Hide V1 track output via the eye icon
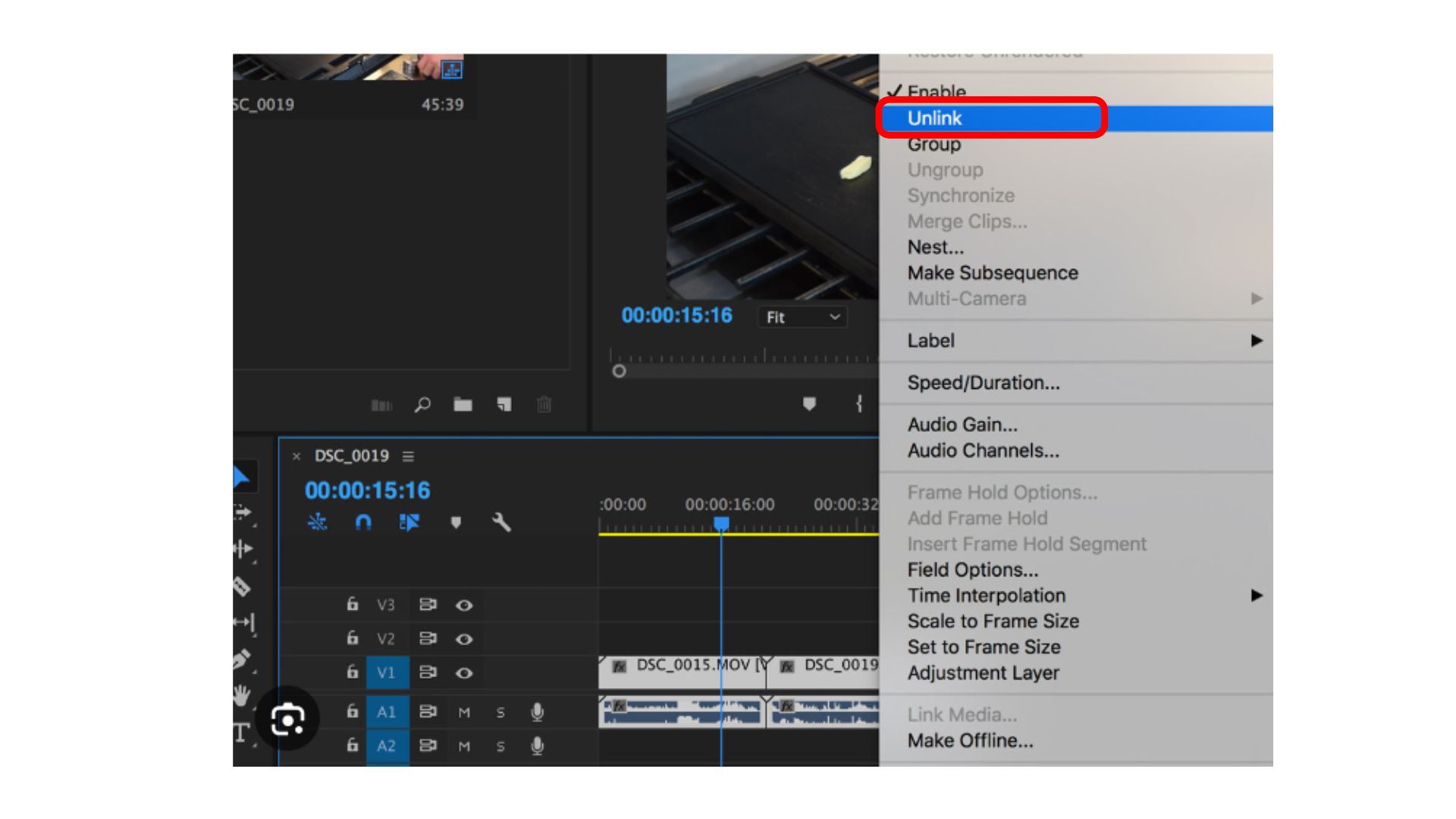This screenshot has height=819, width=1456. tap(464, 673)
